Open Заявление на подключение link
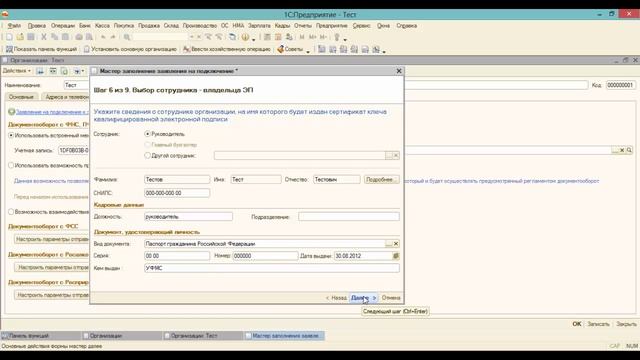The height and width of the screenshot is (360, 640). click(x=52, y=112)
